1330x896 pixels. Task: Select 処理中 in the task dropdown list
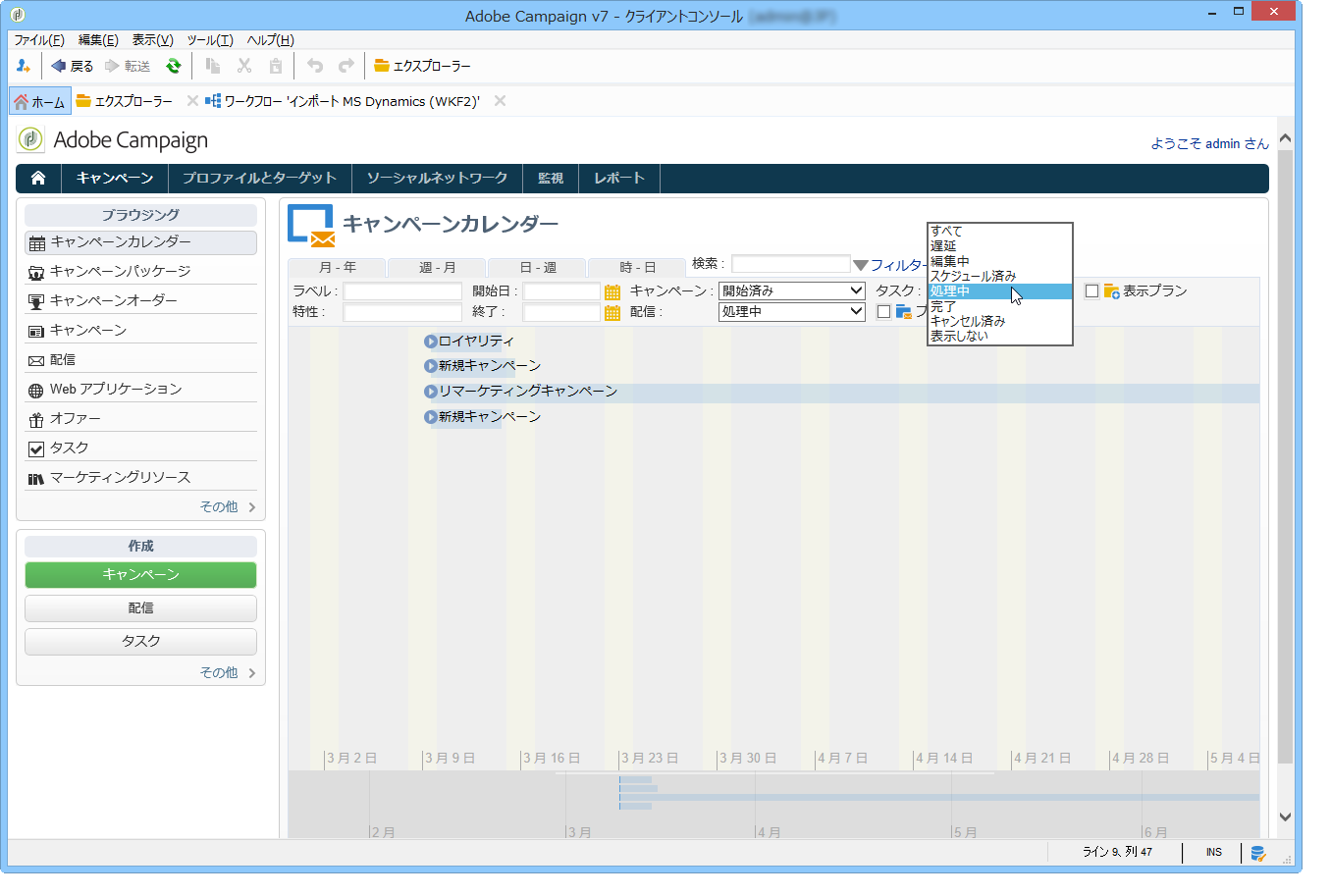(x=1000, y=291)
